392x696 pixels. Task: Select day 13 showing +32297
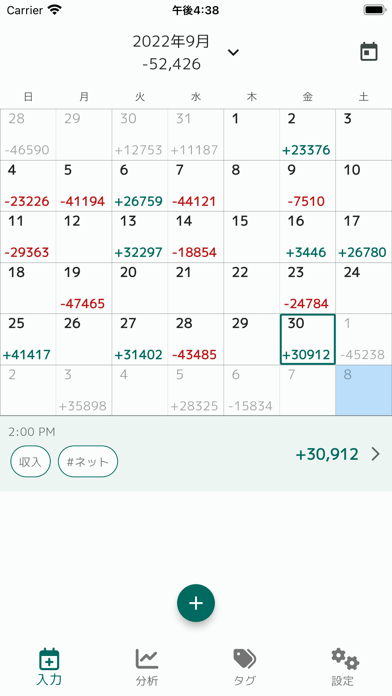coord(140,237)
